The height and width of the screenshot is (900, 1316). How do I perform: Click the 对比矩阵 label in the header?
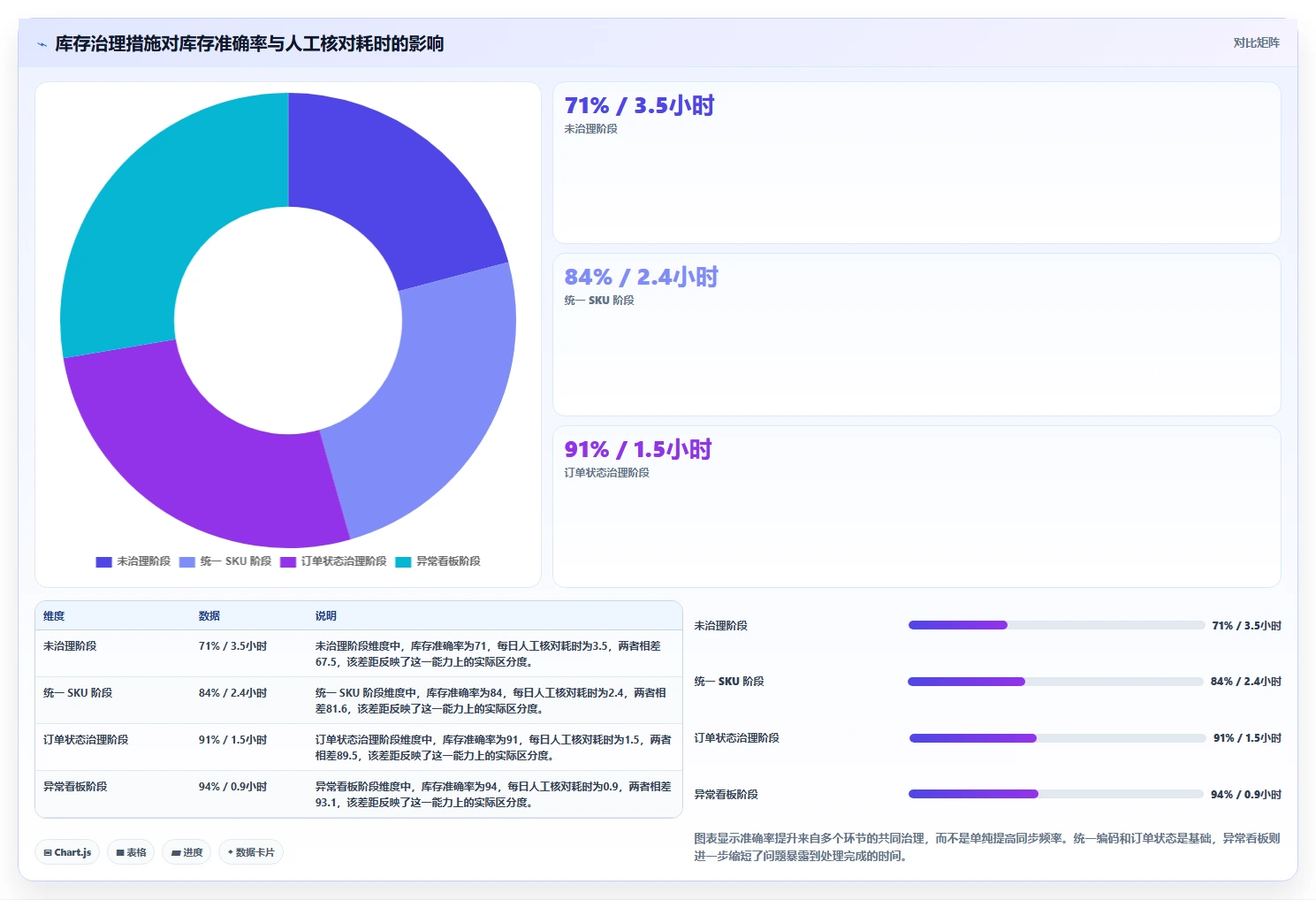click(x=1256, y=42)
